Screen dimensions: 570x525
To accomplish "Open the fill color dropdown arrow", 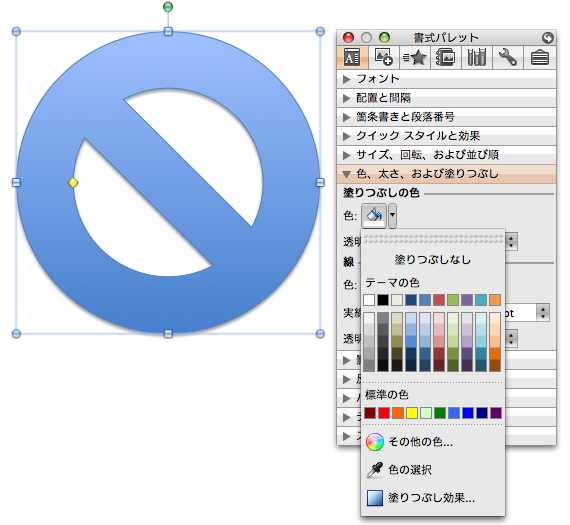I will pyautogui.click(x=392, y=216).
